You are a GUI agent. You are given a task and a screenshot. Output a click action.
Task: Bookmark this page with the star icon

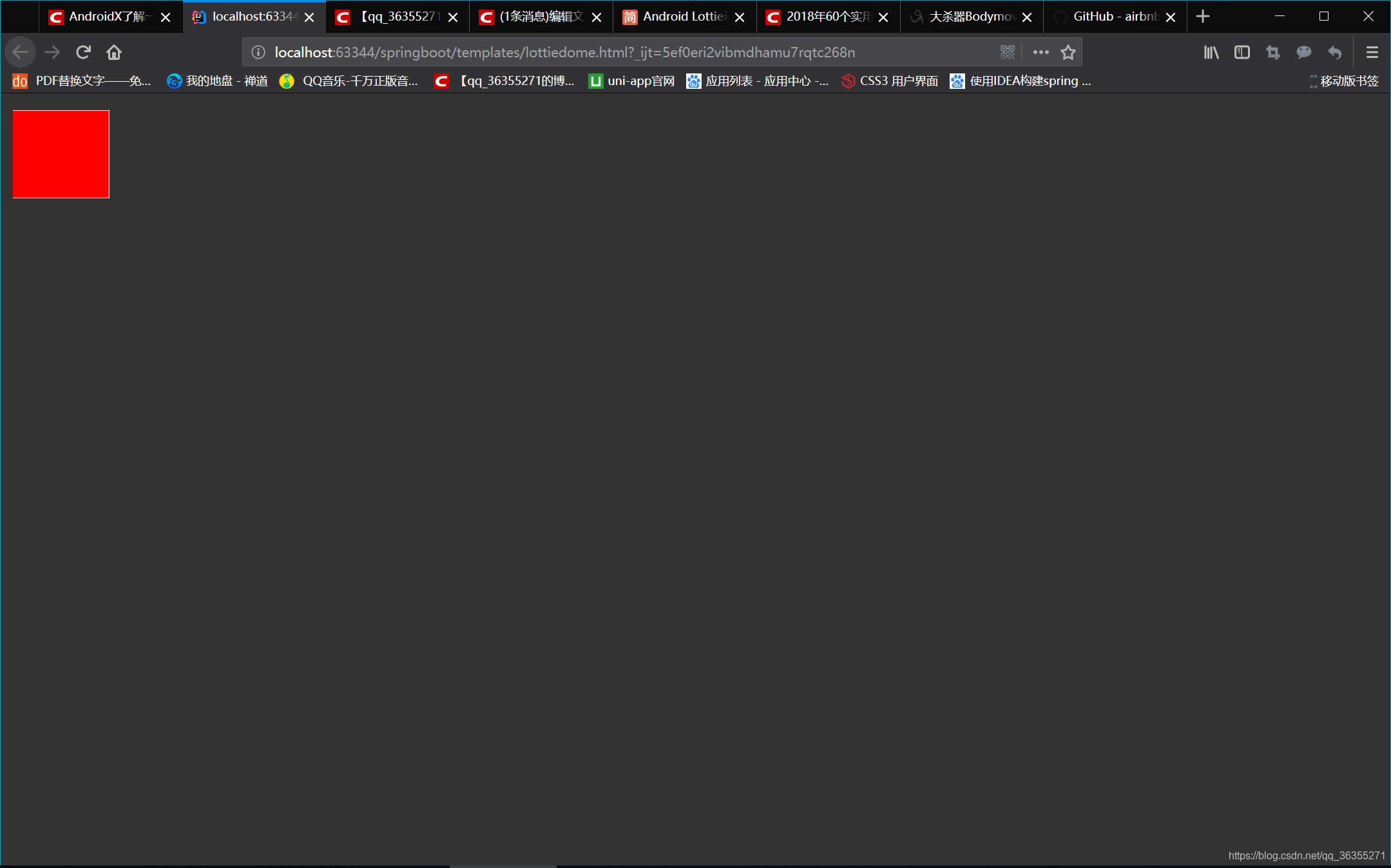(x=1068, y=52)
